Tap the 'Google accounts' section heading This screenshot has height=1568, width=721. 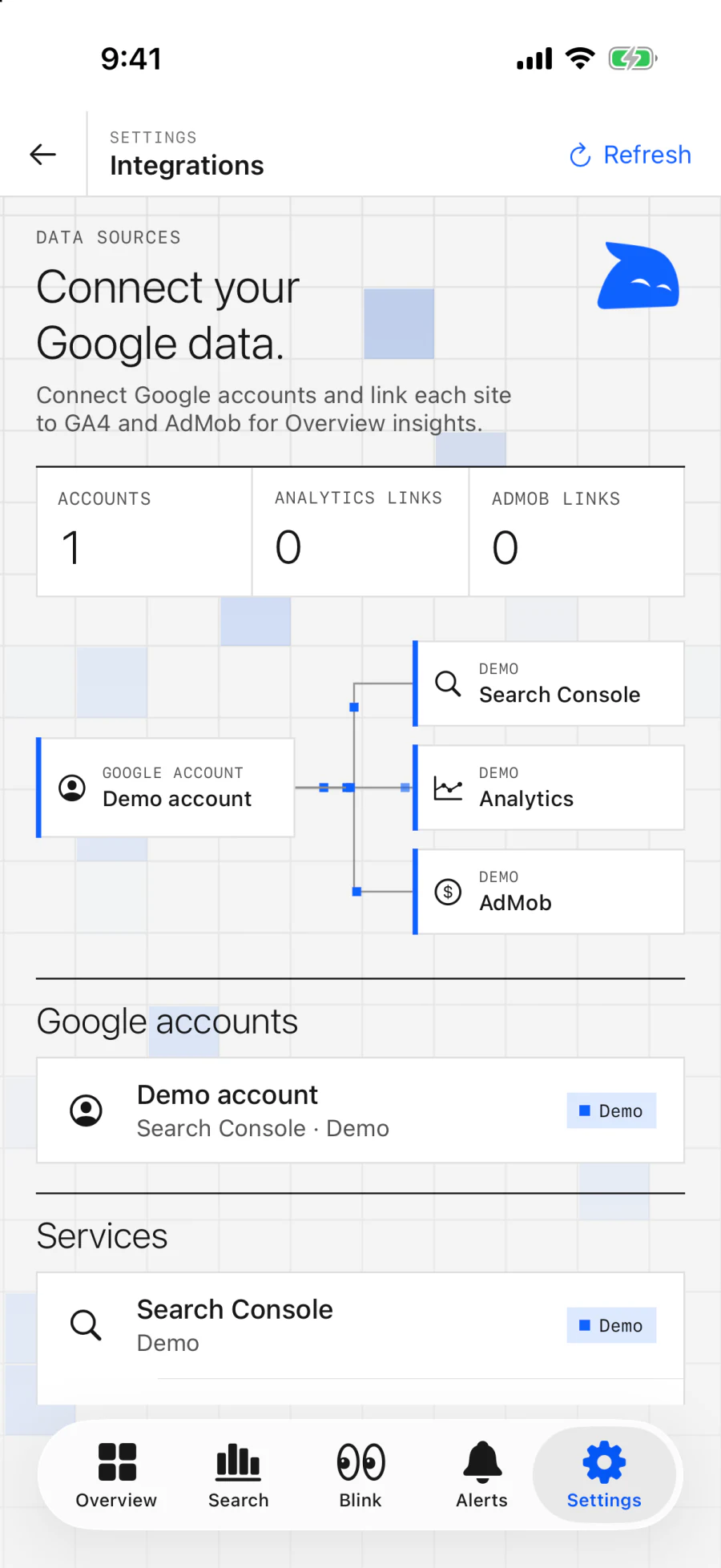pos(167,1022)
